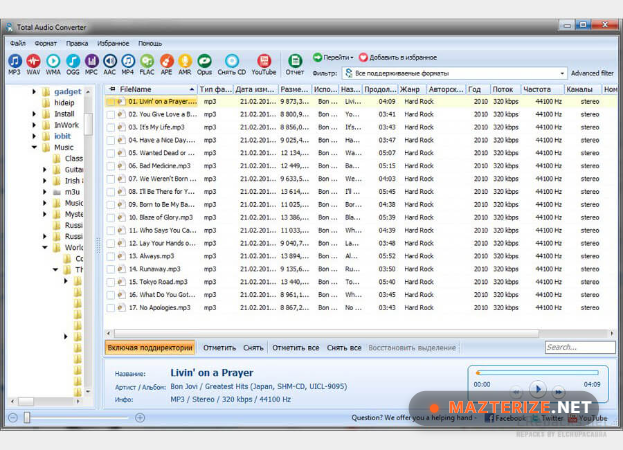The width and height of the screenshot is (623, 450).
Task: Zoom in with the plus icon
Action: (x=139, y=418)
